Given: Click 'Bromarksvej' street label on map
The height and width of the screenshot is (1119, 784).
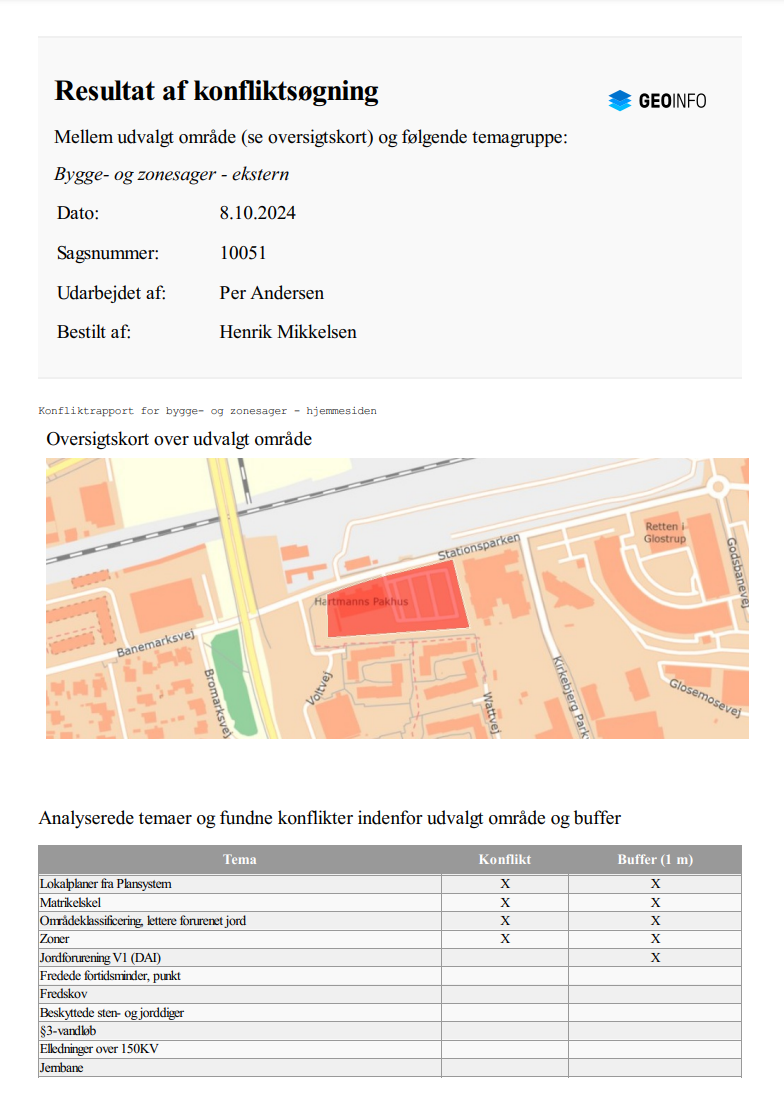Looking at the screenshot, I should click(217, 704).
